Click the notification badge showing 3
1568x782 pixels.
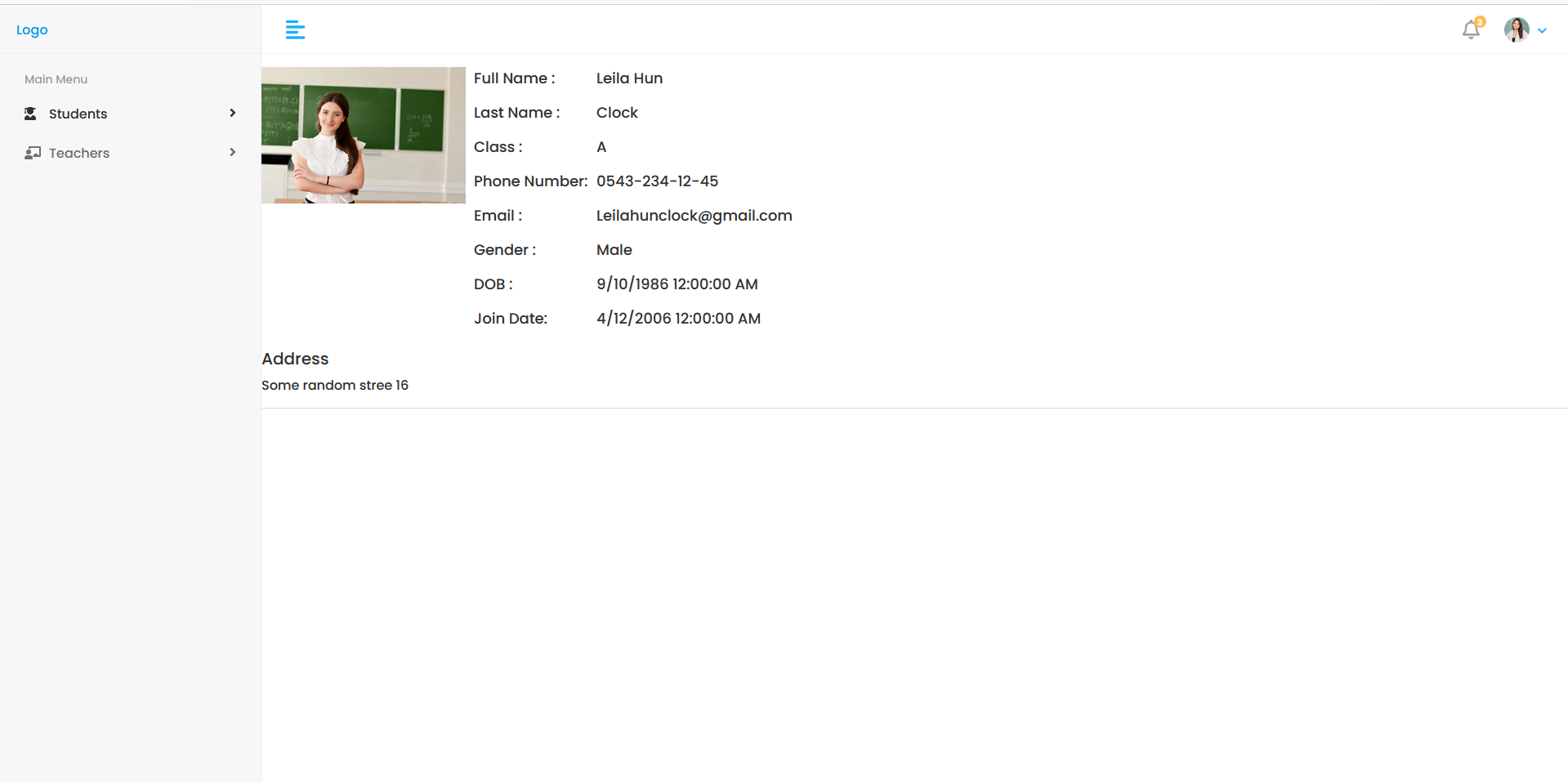pos(1479,21)
